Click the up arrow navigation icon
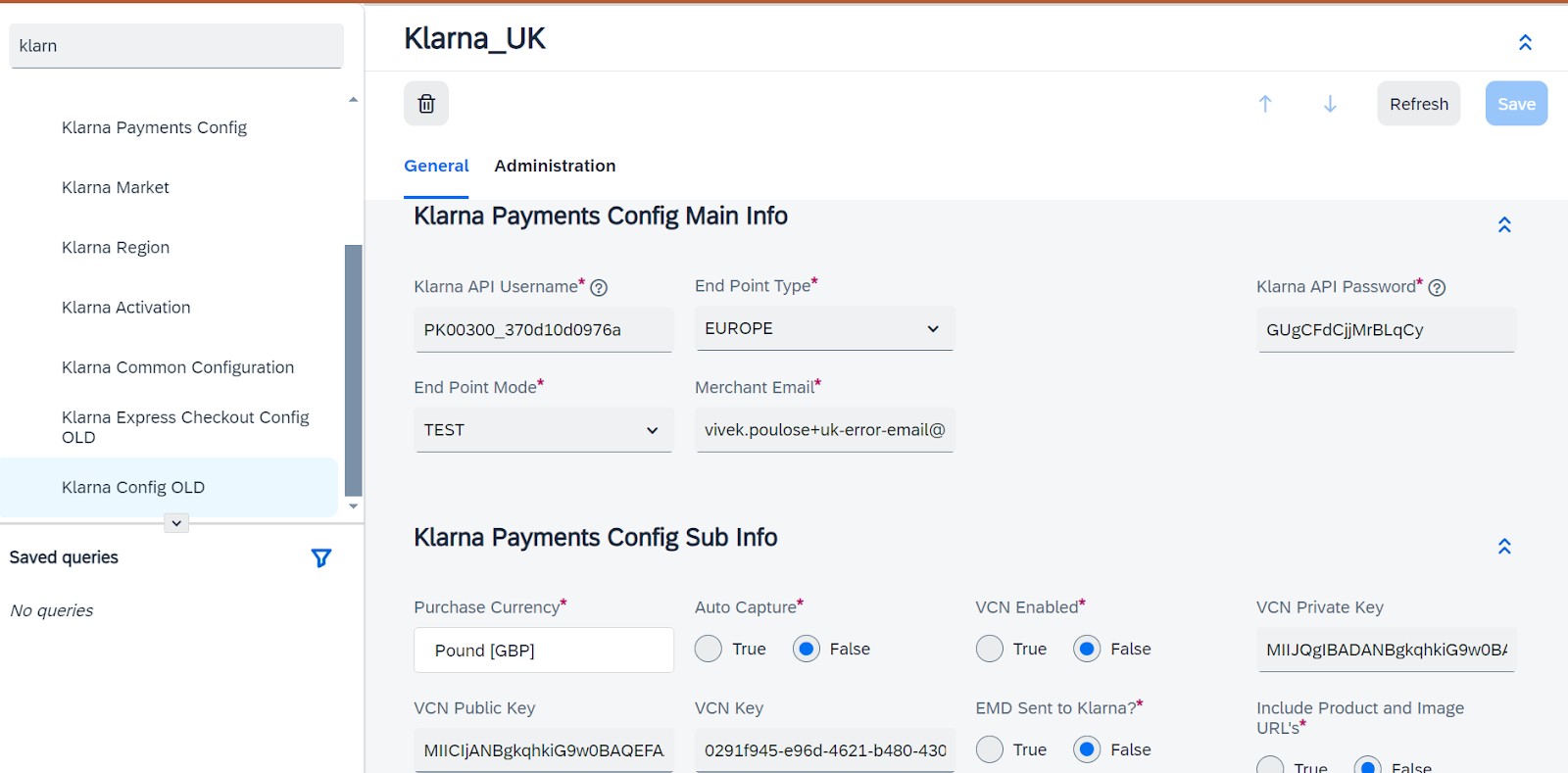This screenshot has width=1568, height=773. [x=1265, y=104]
